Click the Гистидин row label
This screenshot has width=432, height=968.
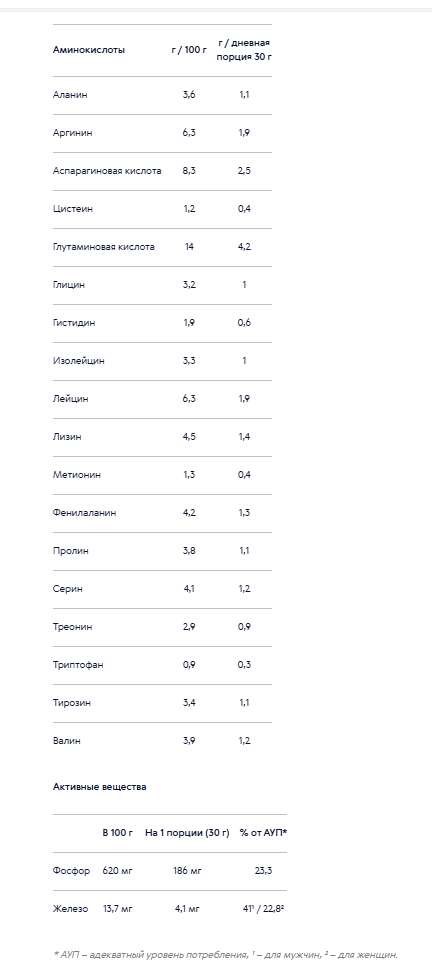click(x=74, y=323)
